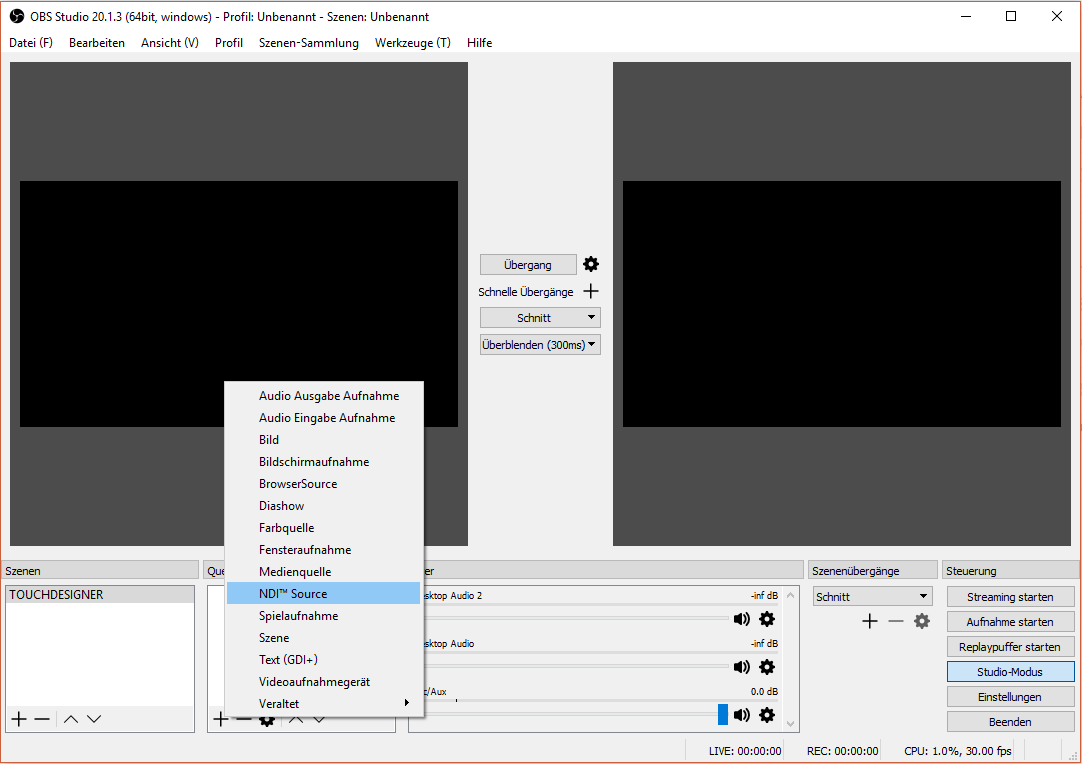This screenshot has width=1082, height=764.
Task: Mute Desktop Audio 2 with the speaker icon
Action: click(742, 618)
